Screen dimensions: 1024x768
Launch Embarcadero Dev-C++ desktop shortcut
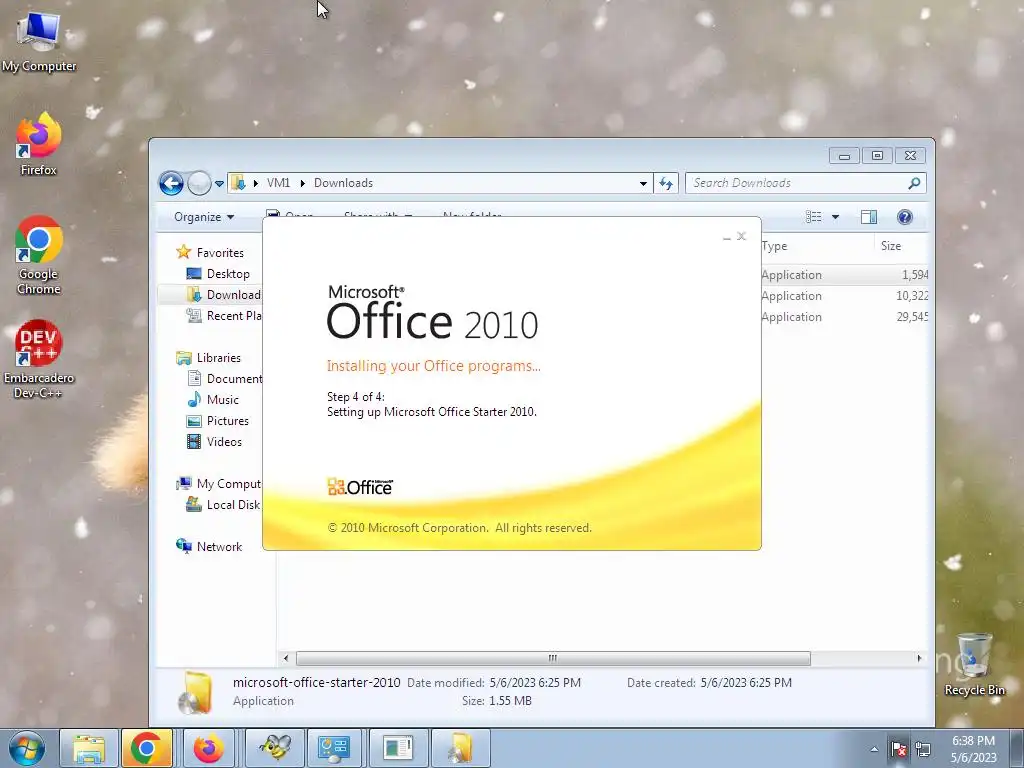click(39, 359)
